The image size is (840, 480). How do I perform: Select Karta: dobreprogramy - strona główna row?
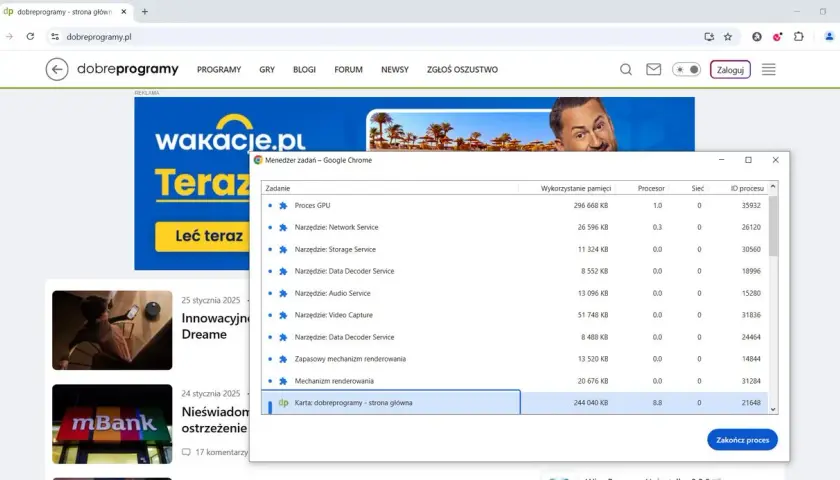515,403
